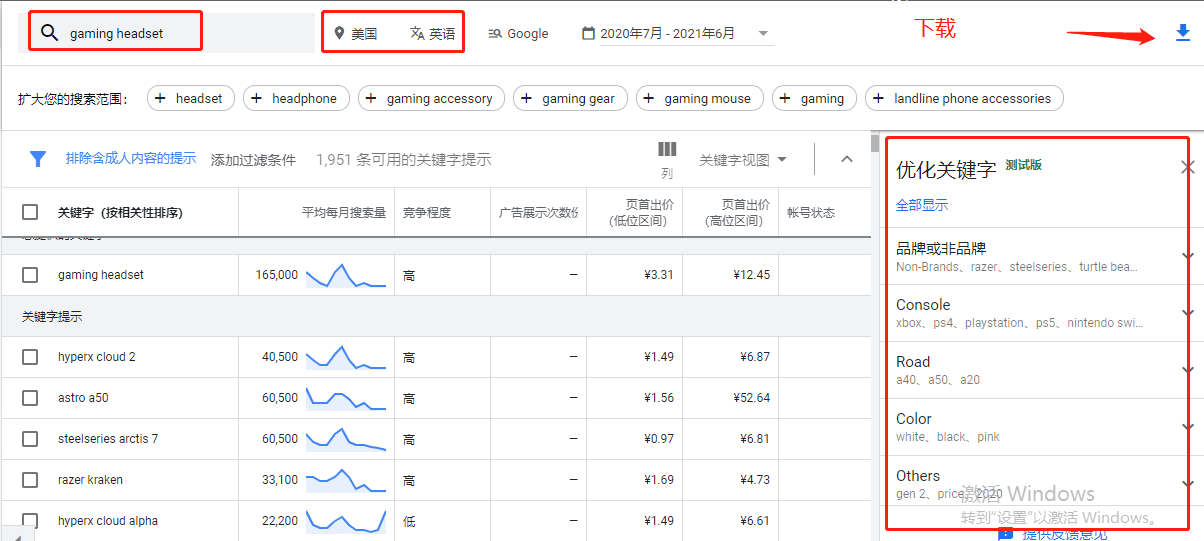Screen dimensions: 1204x541
Task: Expand the Color refine section
Action: [x=1187, y=427]
